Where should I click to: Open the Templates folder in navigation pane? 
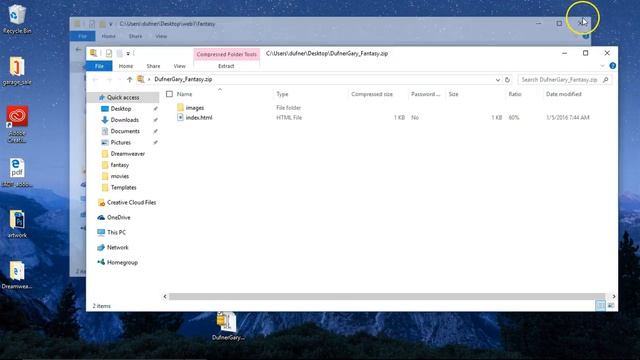tap(123, 188)
